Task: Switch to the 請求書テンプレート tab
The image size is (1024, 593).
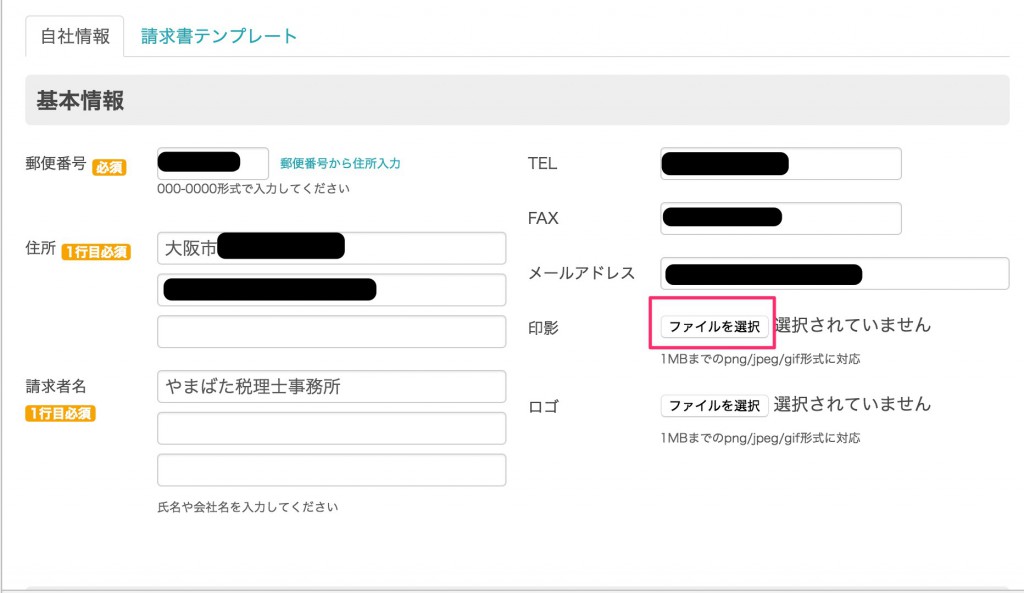Action: tap(219, 36)
